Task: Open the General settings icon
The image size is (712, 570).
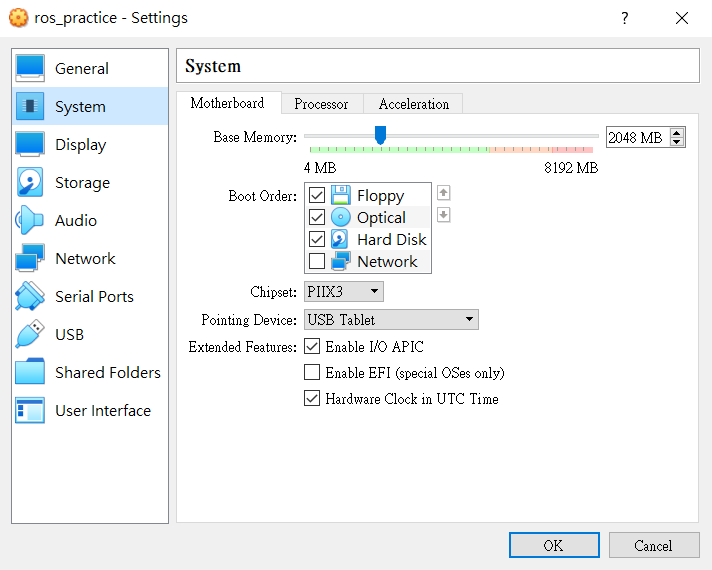Action: [x=30, y=68]
